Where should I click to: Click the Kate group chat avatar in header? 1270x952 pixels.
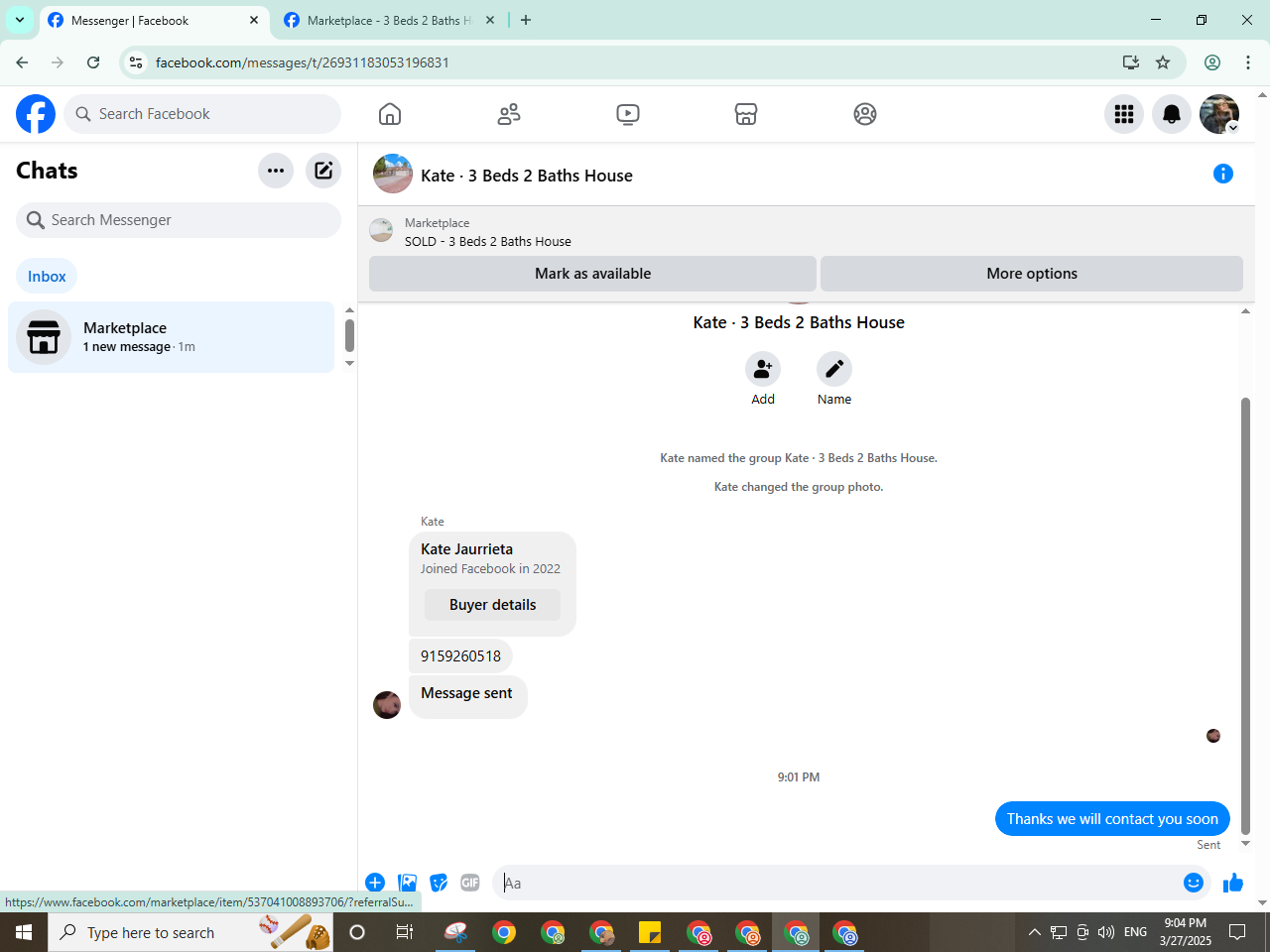click(x=393, y=174)
